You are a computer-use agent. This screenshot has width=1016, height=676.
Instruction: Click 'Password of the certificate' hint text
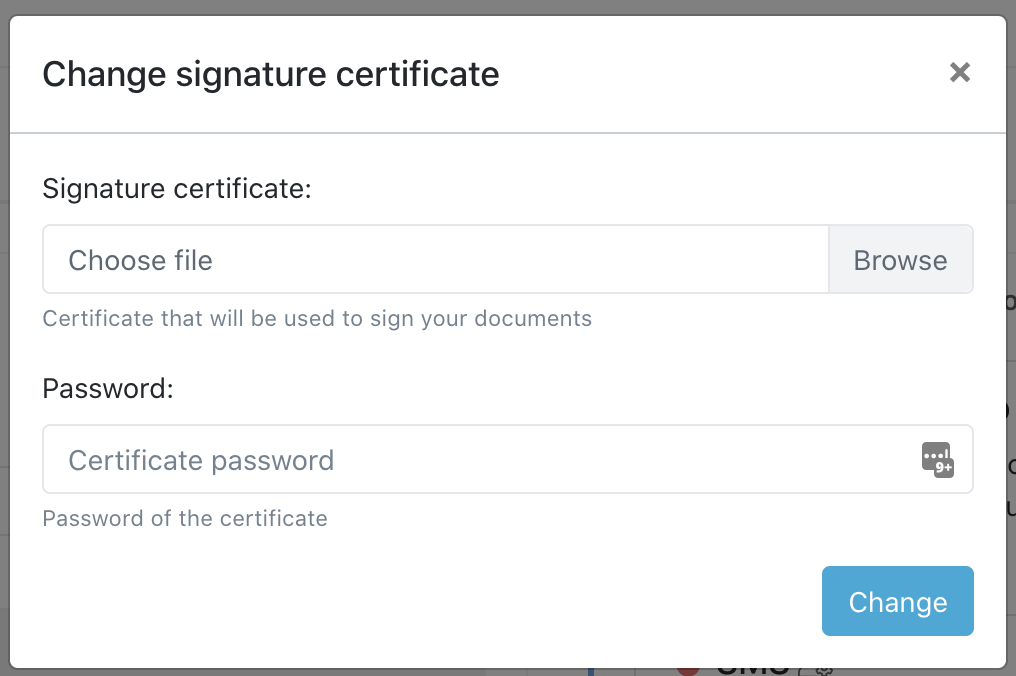pyautogui.click(x=185, y=519)
